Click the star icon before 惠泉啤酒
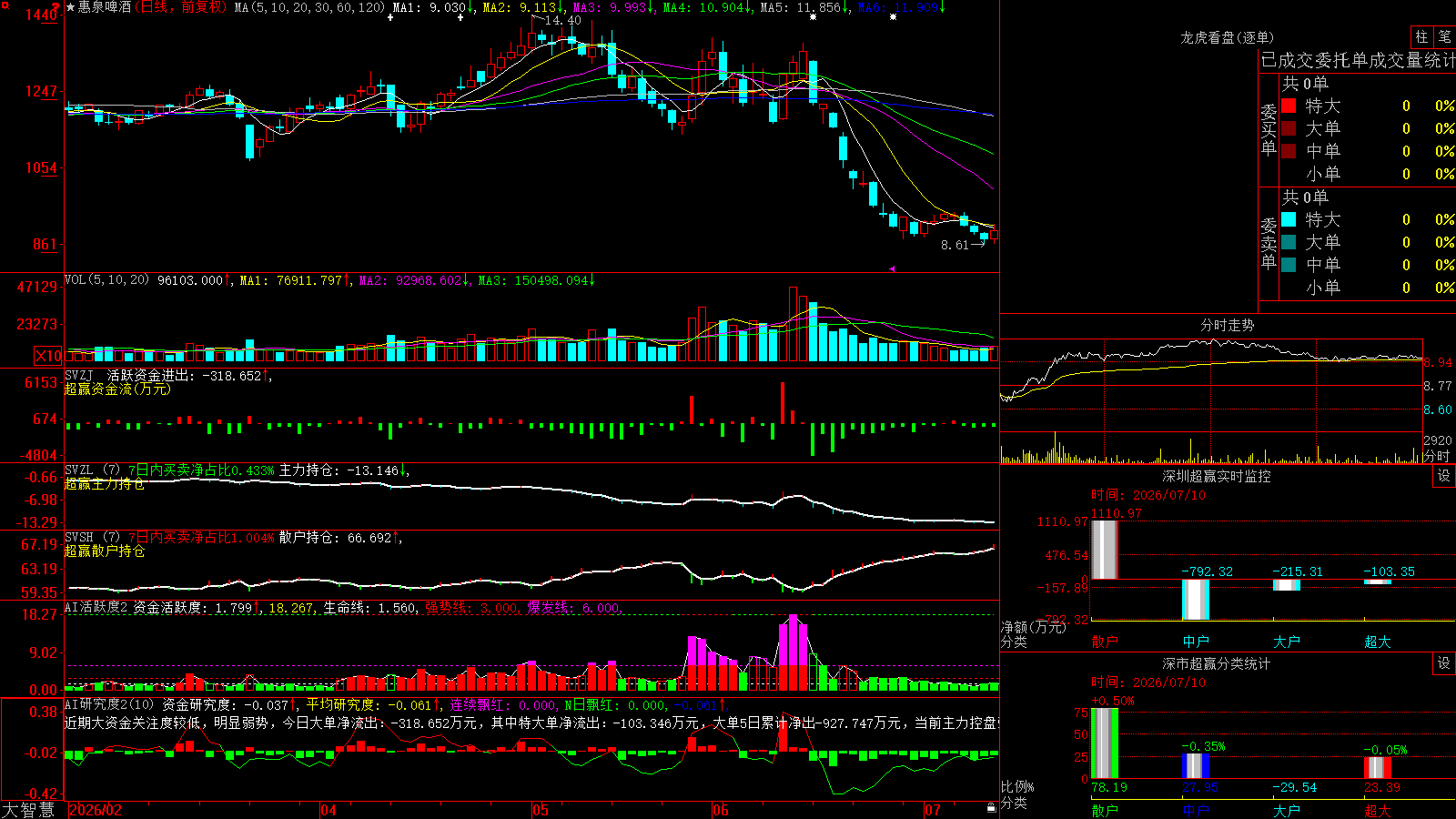The height and width of the screenshot is (819, 1456). click(71, 7)
